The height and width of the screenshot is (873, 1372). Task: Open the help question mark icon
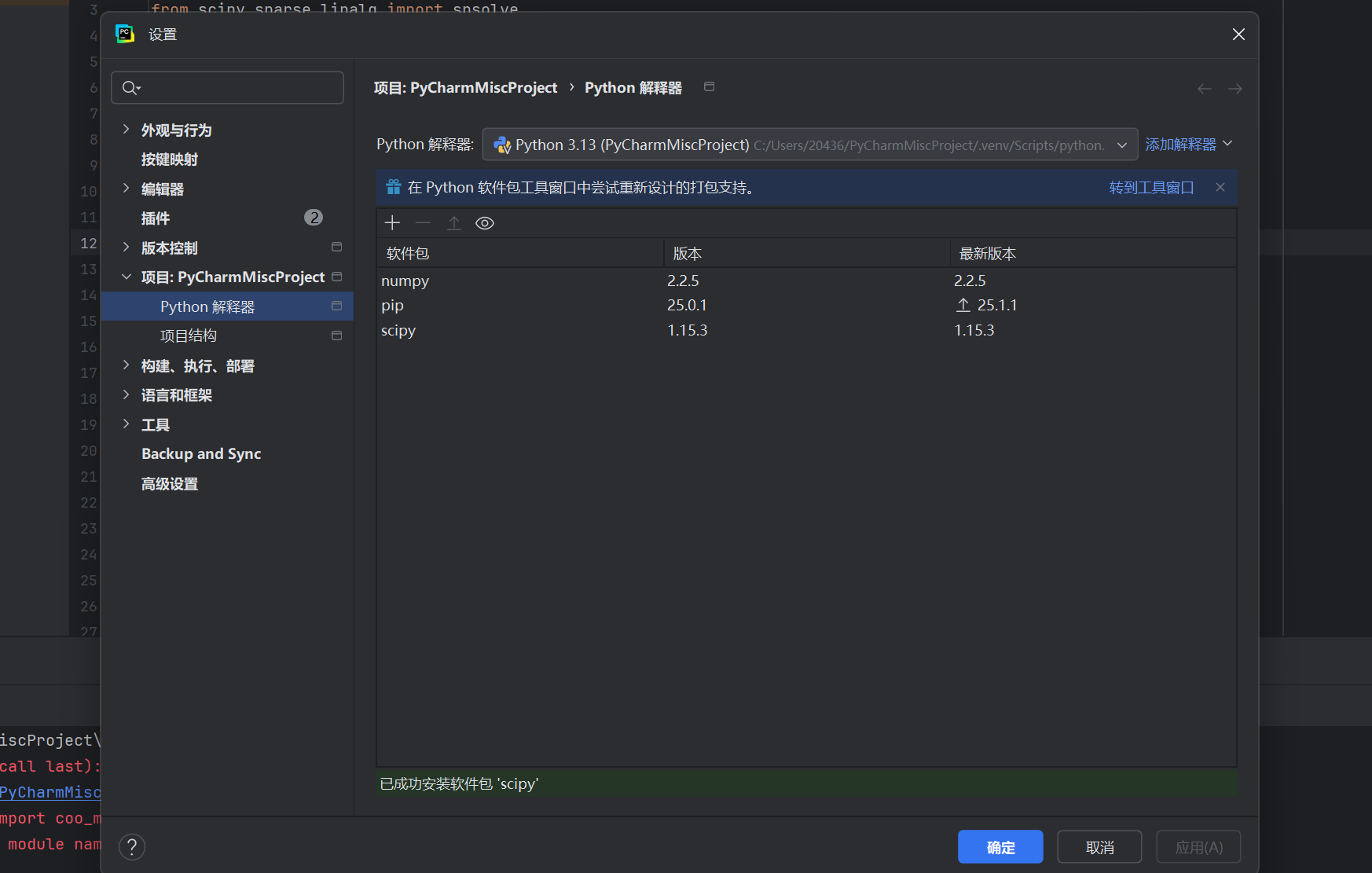point(131,846)
